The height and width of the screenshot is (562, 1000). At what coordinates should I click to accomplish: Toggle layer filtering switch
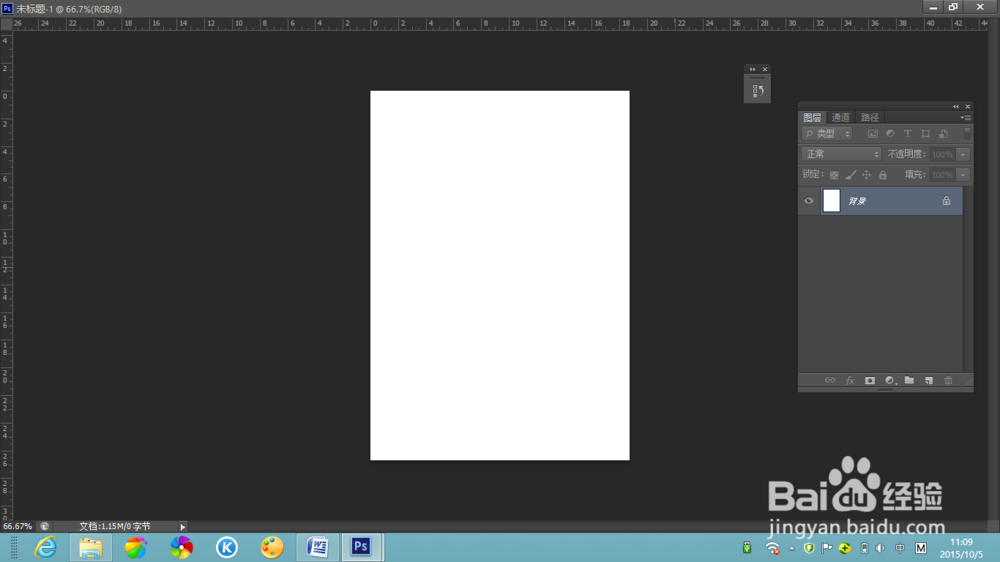[967, 133]
